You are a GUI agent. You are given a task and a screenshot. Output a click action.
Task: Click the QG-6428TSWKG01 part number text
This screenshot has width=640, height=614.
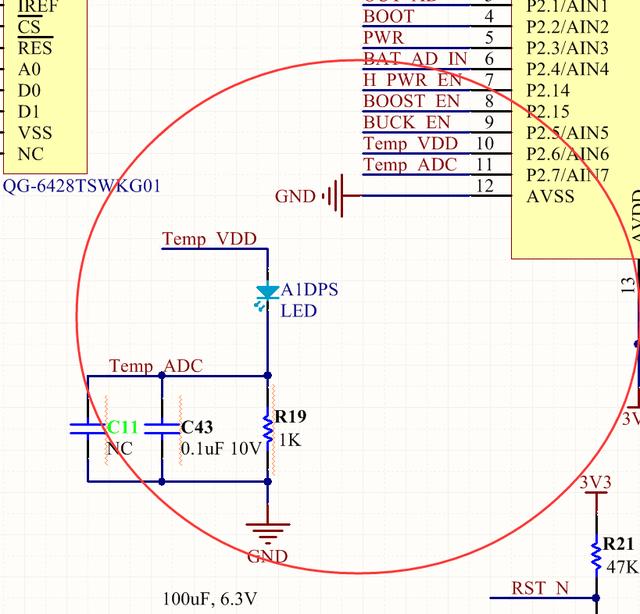click(82, 186)
